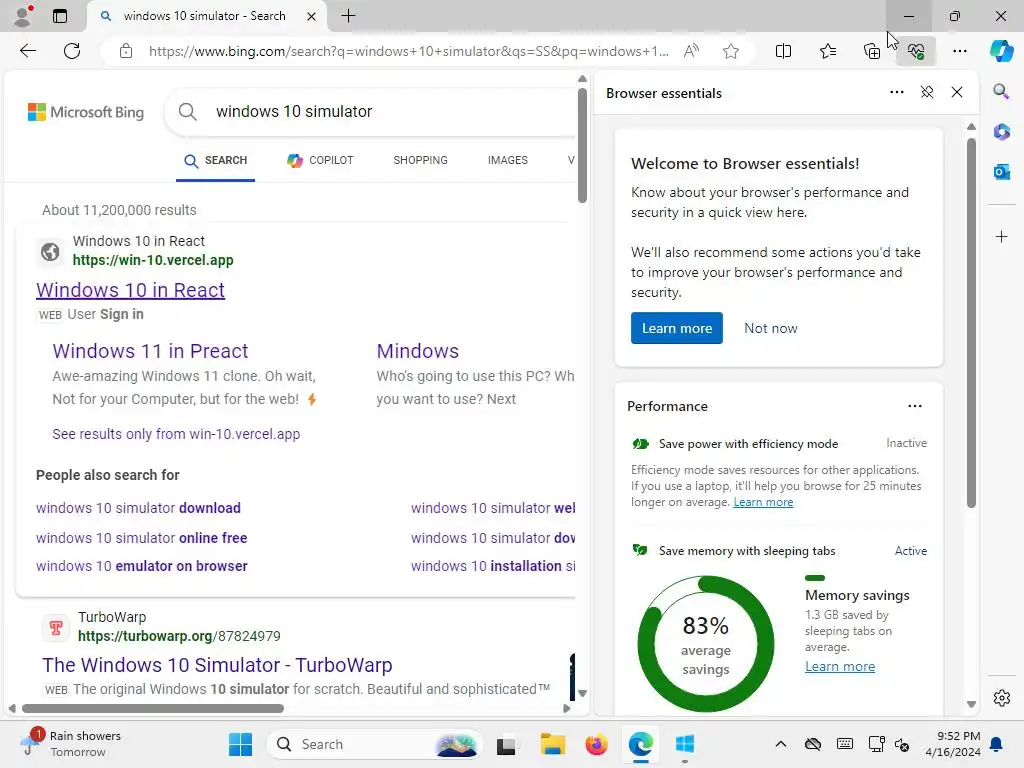Click the 83% average savings chart
The image size is (1024, 768).
click(x=705, y=644)
